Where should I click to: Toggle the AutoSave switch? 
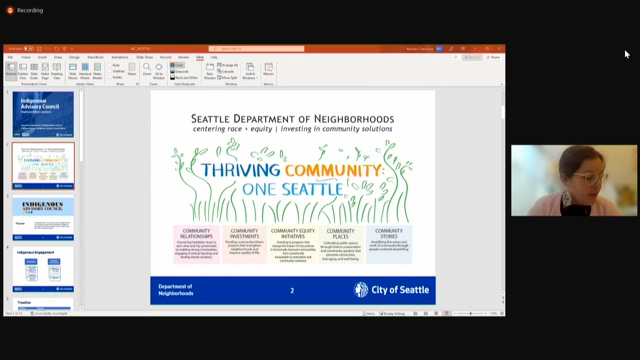[29, 49]
